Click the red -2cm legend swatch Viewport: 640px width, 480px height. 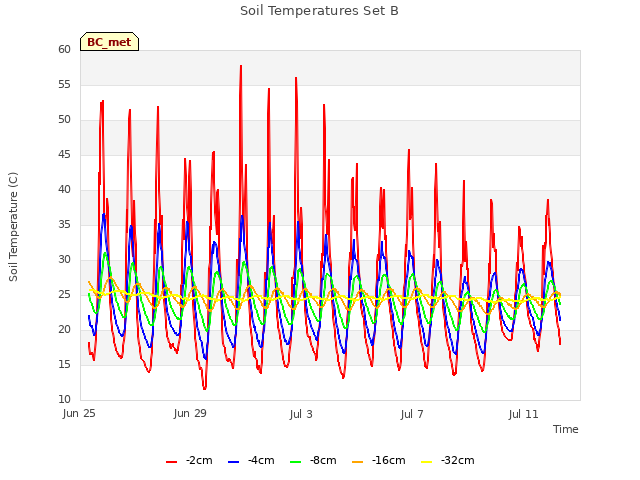171,462
